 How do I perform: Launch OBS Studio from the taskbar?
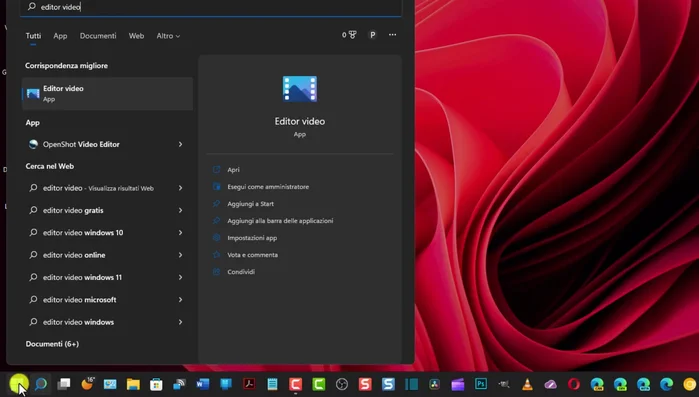(x=342, y=384)
